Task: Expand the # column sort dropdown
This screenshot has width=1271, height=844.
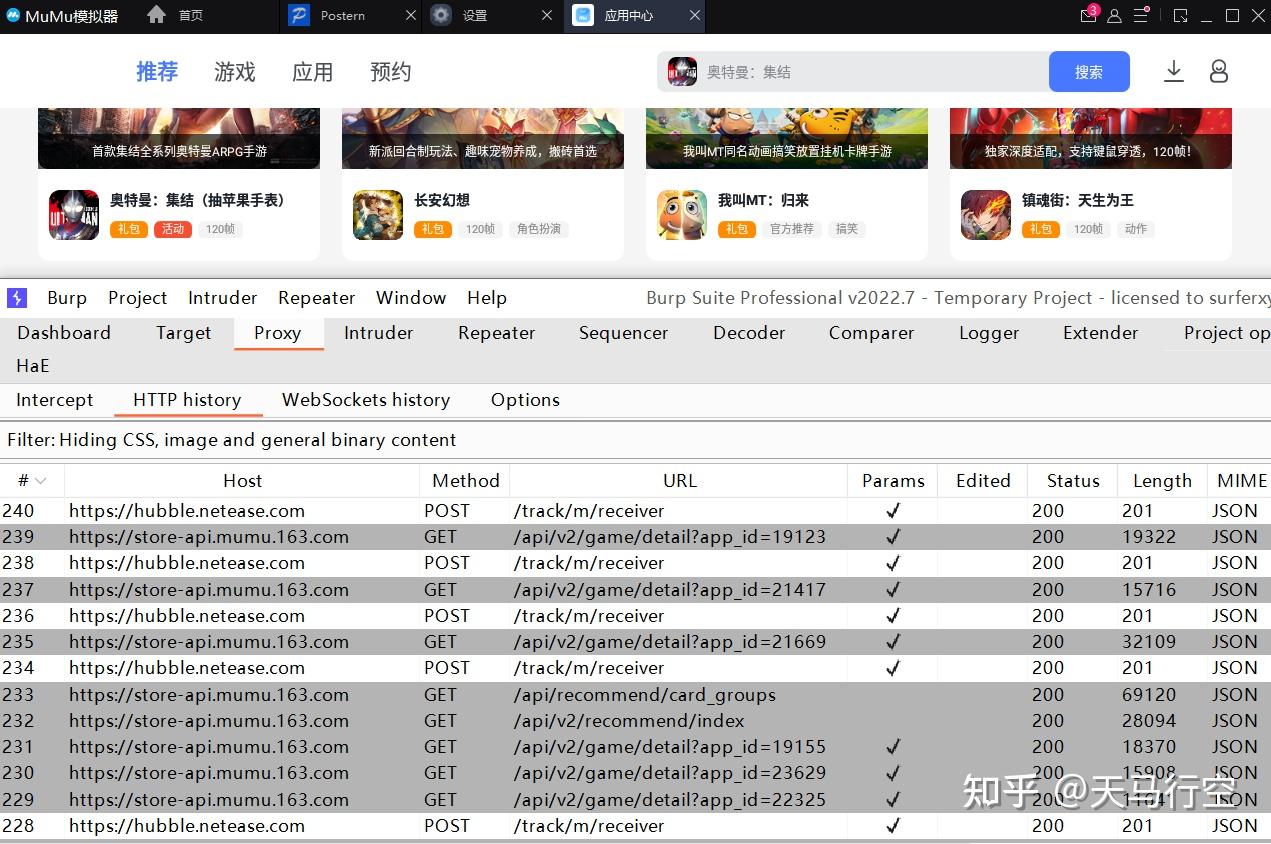Action: click(38, 480)
